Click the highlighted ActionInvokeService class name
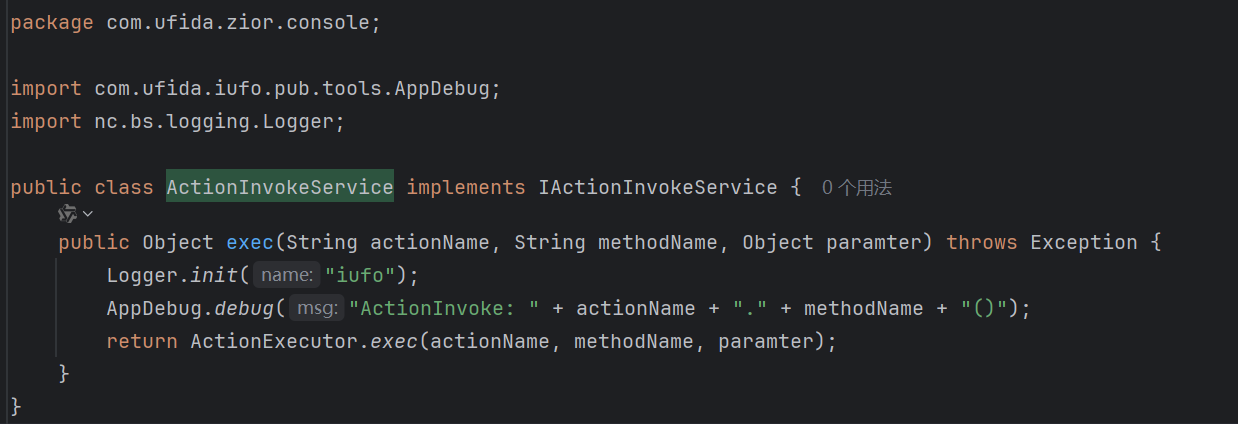 280,187
